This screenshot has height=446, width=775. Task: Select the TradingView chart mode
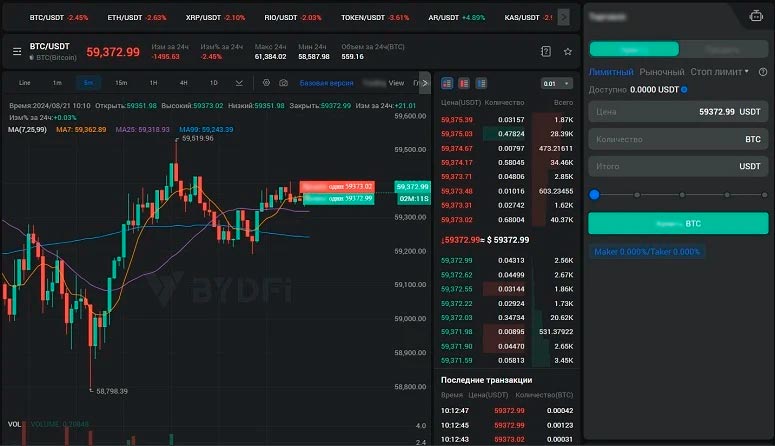[x=384, y=83]
